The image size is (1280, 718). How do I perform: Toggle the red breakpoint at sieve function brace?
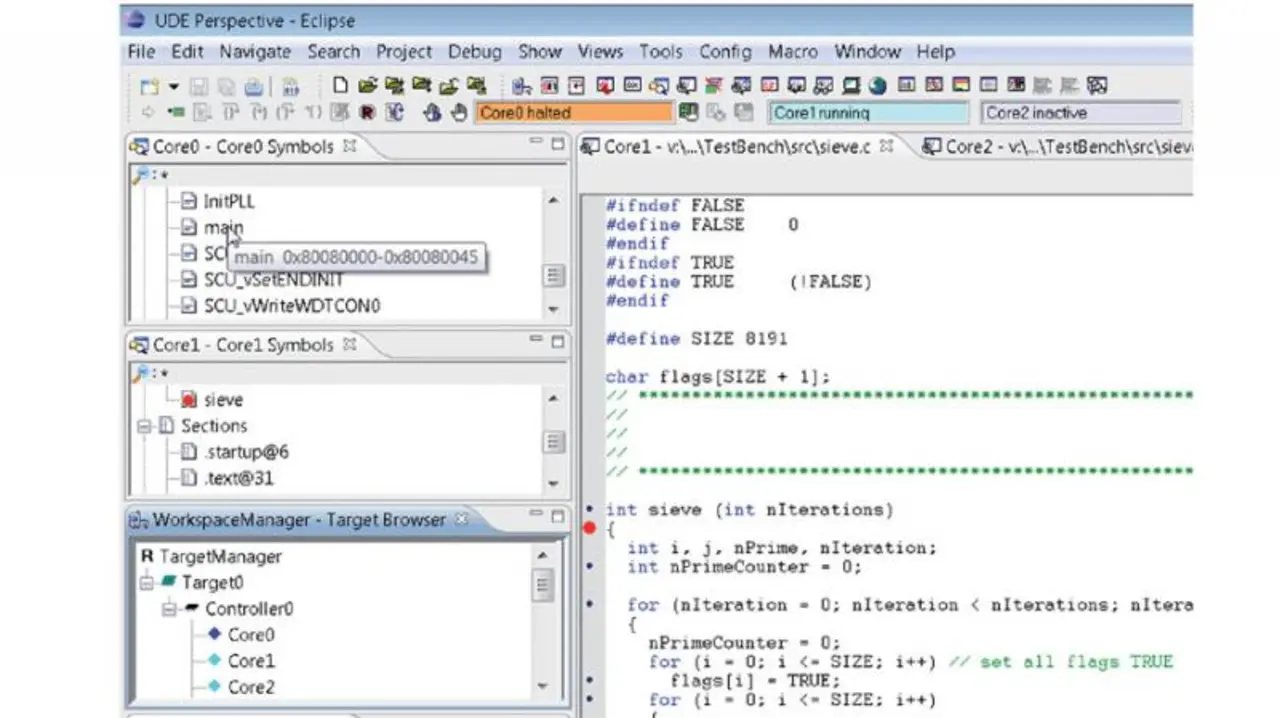click(x=590, y=528)
